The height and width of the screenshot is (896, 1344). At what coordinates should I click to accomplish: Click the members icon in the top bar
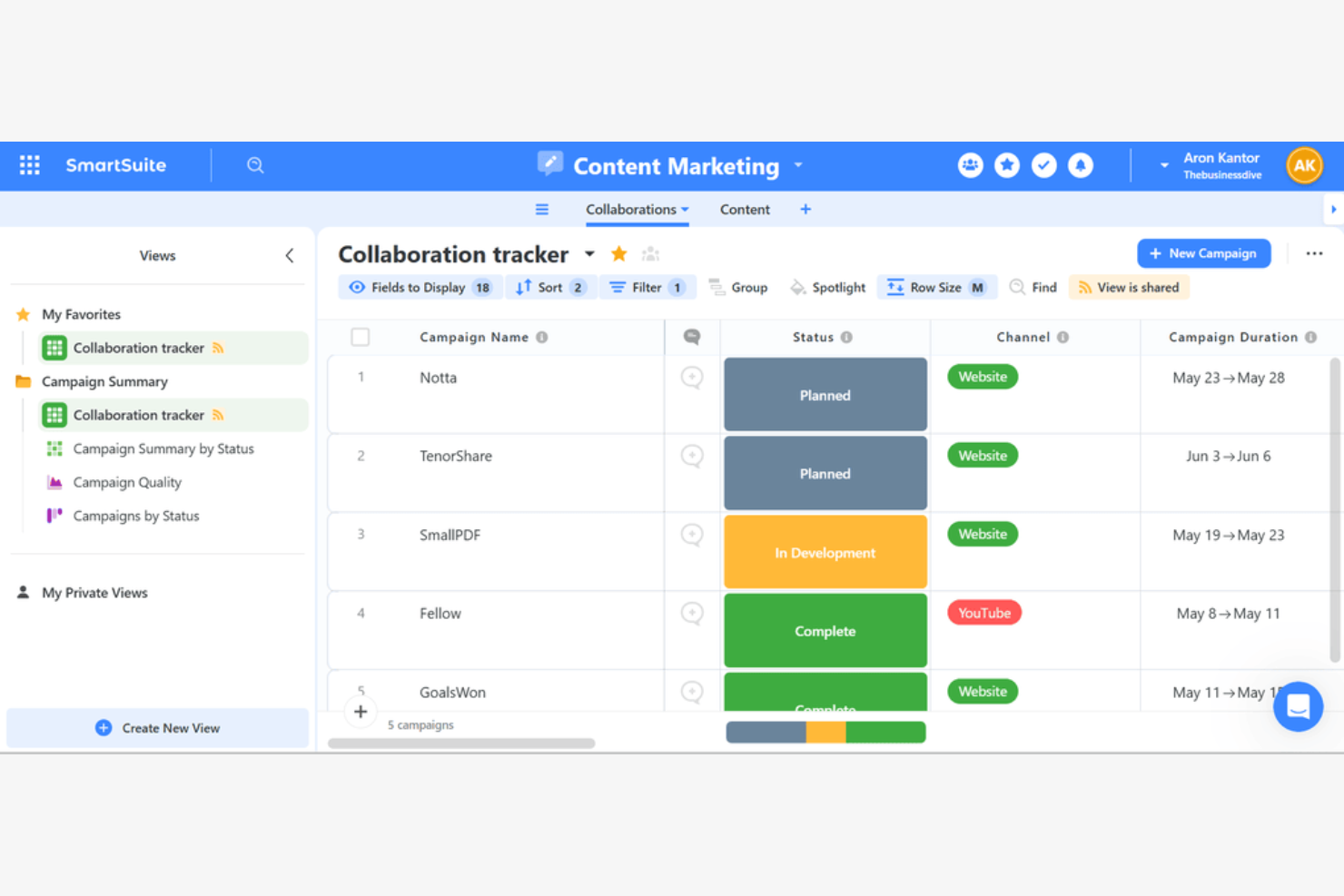click(x=970, y=165)
